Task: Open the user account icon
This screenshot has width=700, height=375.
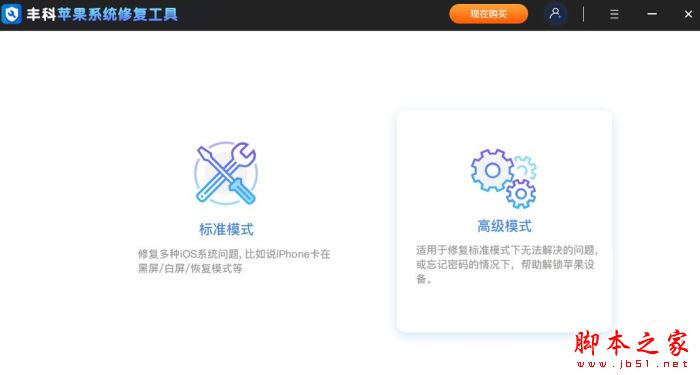Action: click(x=555, y=14)
